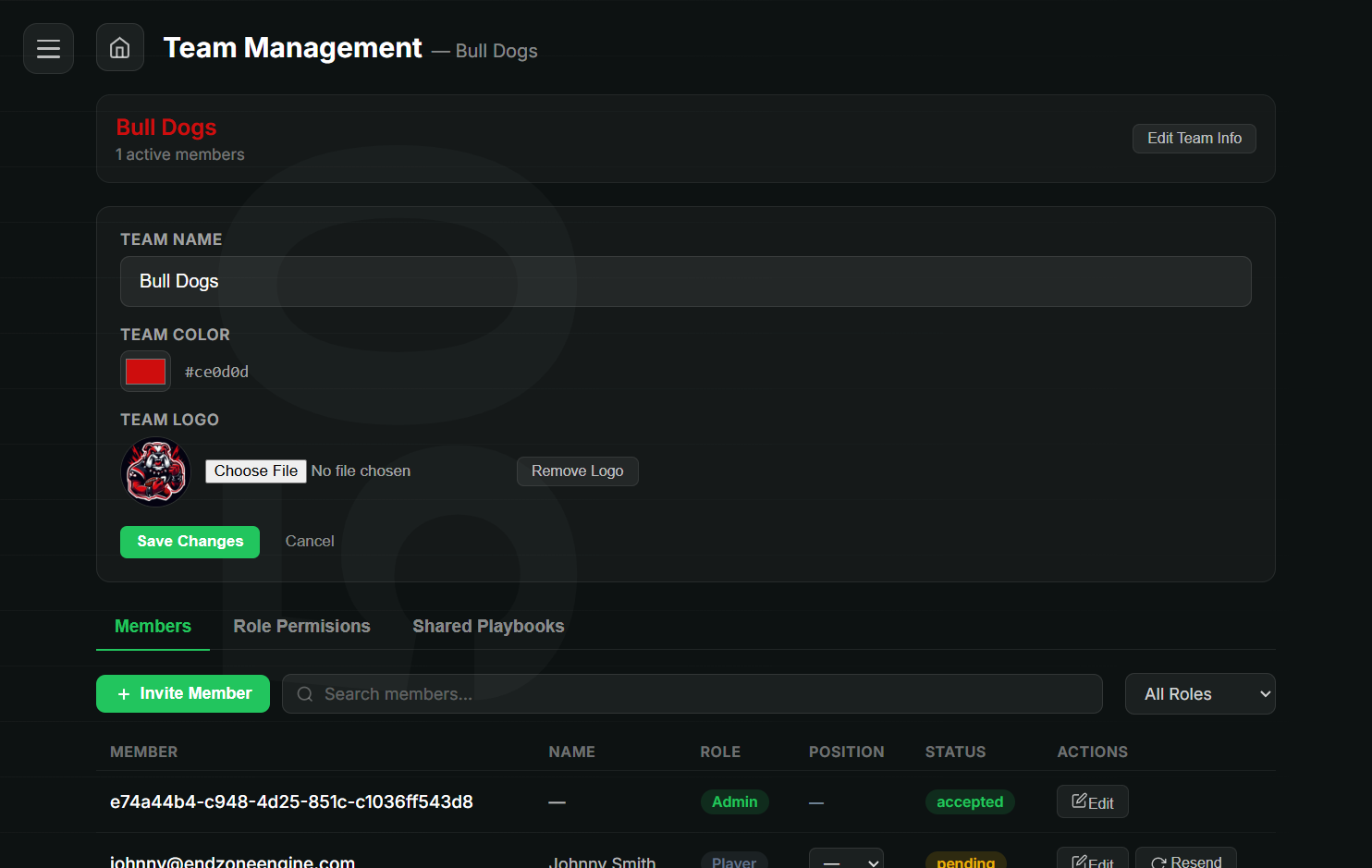Screen dimensions: 1372x868
Task: Click the Resend button for johnny@endzoneengine.com
Action: click(1186, 860)
